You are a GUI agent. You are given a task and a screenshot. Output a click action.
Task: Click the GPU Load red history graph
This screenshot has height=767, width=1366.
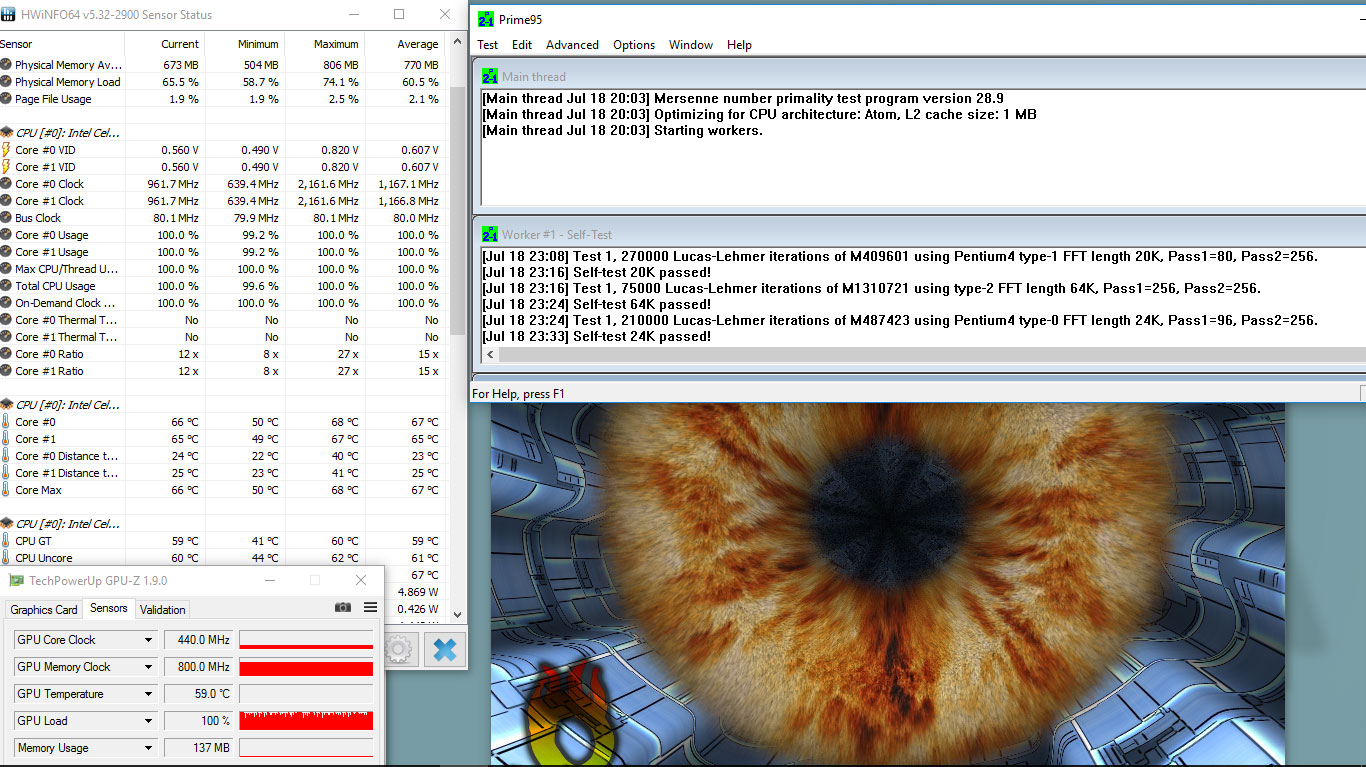tap(306, 721)
